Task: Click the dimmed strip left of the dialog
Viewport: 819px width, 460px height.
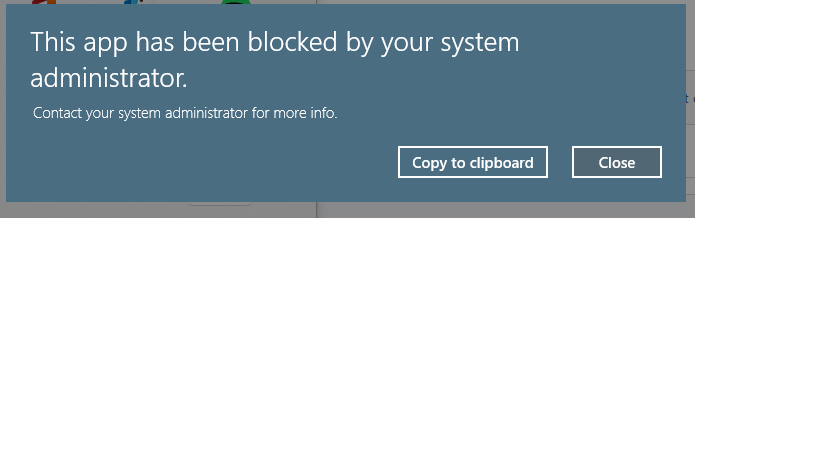Action: (x=3, y=104)
